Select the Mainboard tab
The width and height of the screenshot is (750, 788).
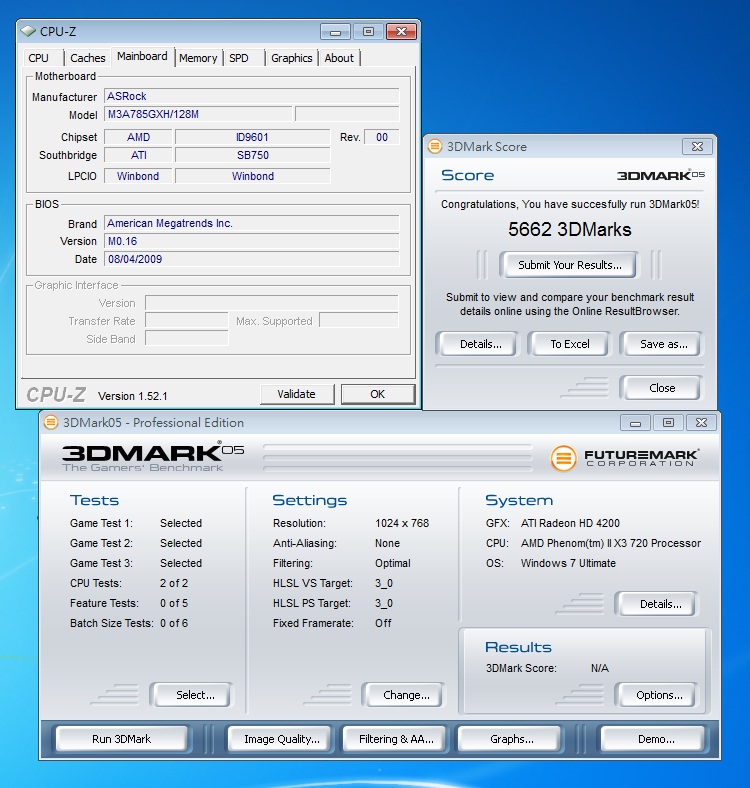142,56
